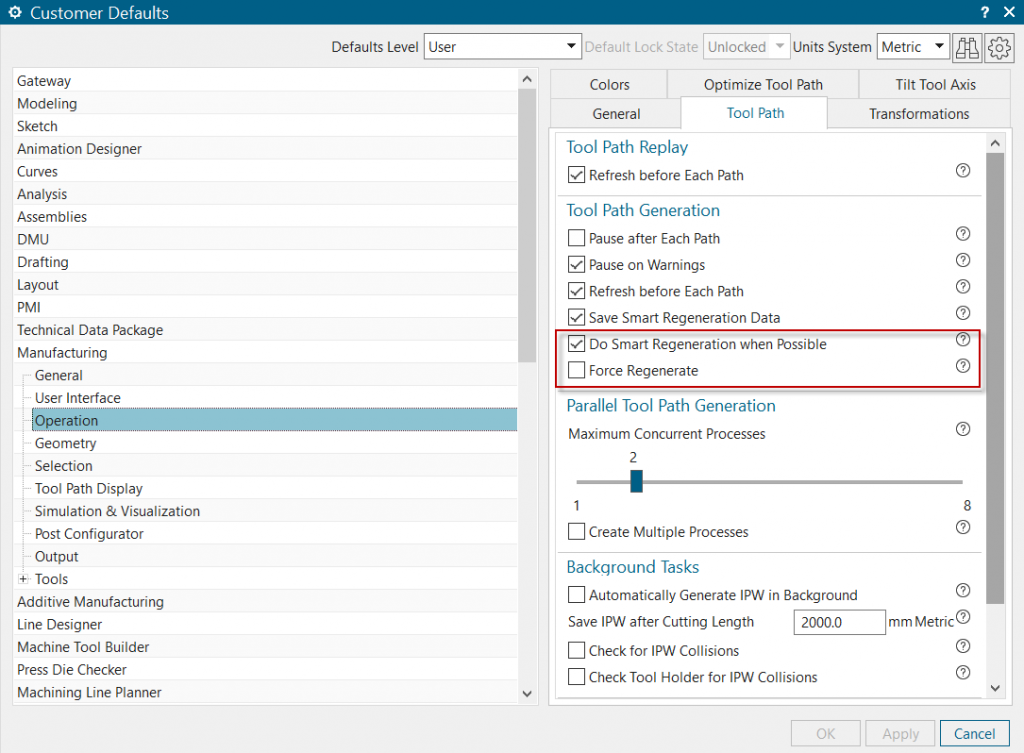The height and width of the screenshot is (753, 1024).
Task: Click help icon for Maximum Concurrent Processes
Action: pos(963,429)
